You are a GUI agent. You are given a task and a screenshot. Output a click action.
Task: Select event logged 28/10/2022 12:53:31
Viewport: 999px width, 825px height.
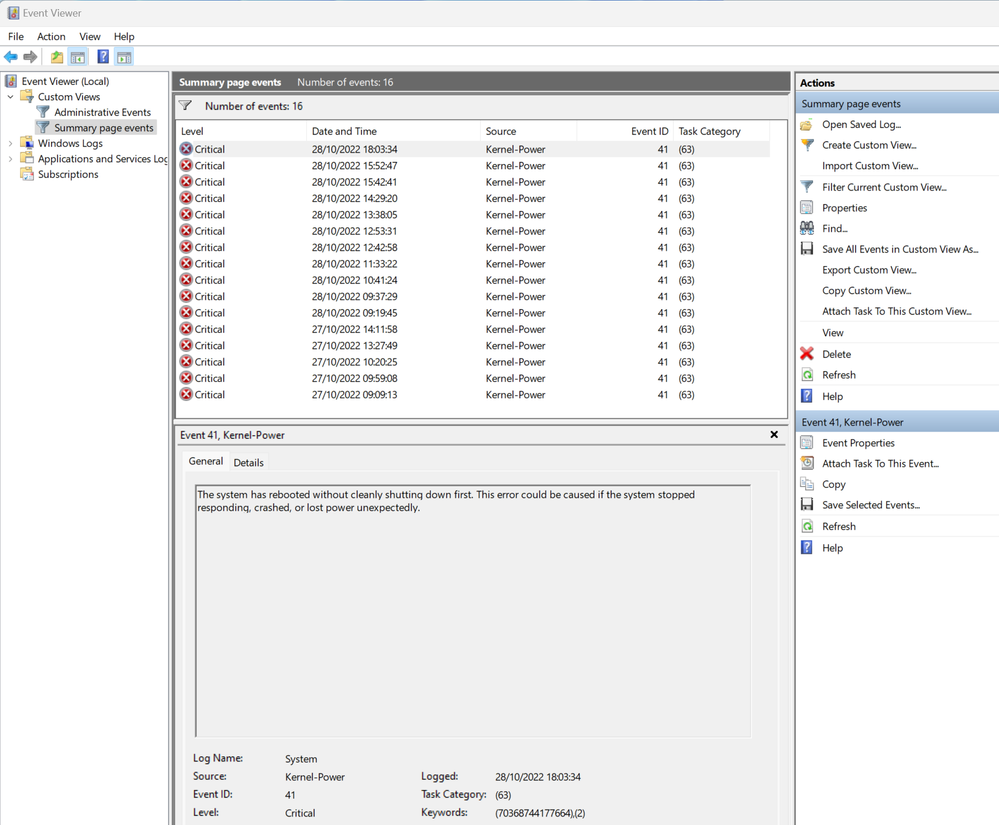(x=473, y=231)
